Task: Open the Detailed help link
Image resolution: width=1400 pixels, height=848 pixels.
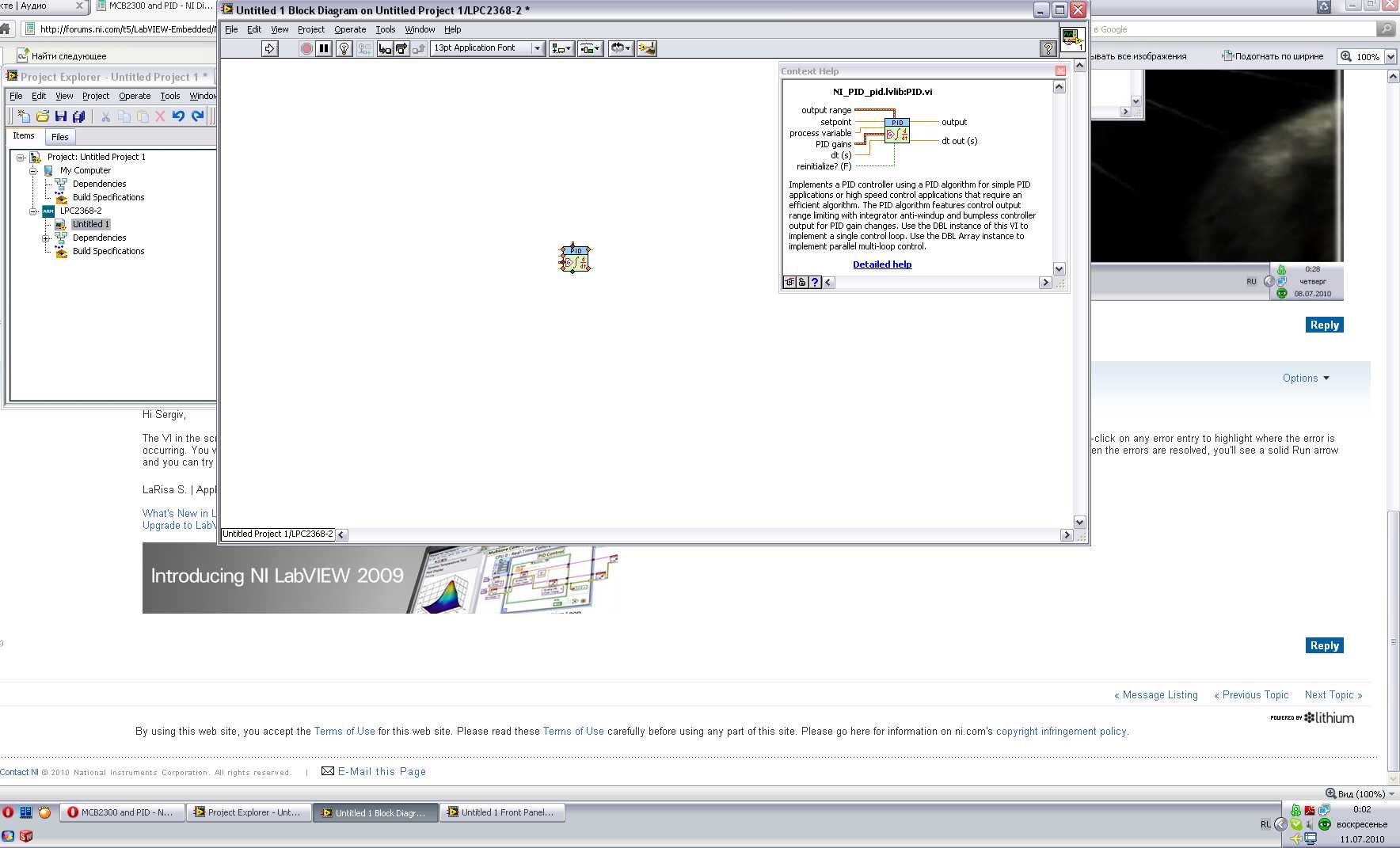Action: 882,264
